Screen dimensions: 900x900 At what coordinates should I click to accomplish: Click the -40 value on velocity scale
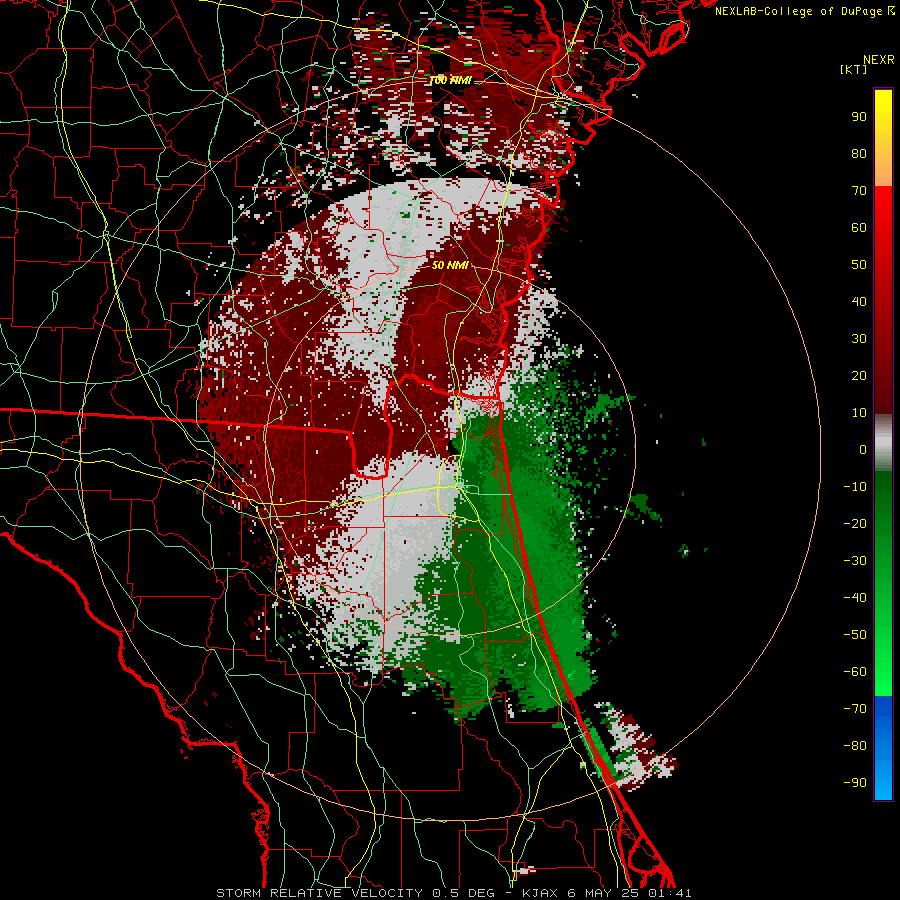pyautogui.click(x=855, y=598)
